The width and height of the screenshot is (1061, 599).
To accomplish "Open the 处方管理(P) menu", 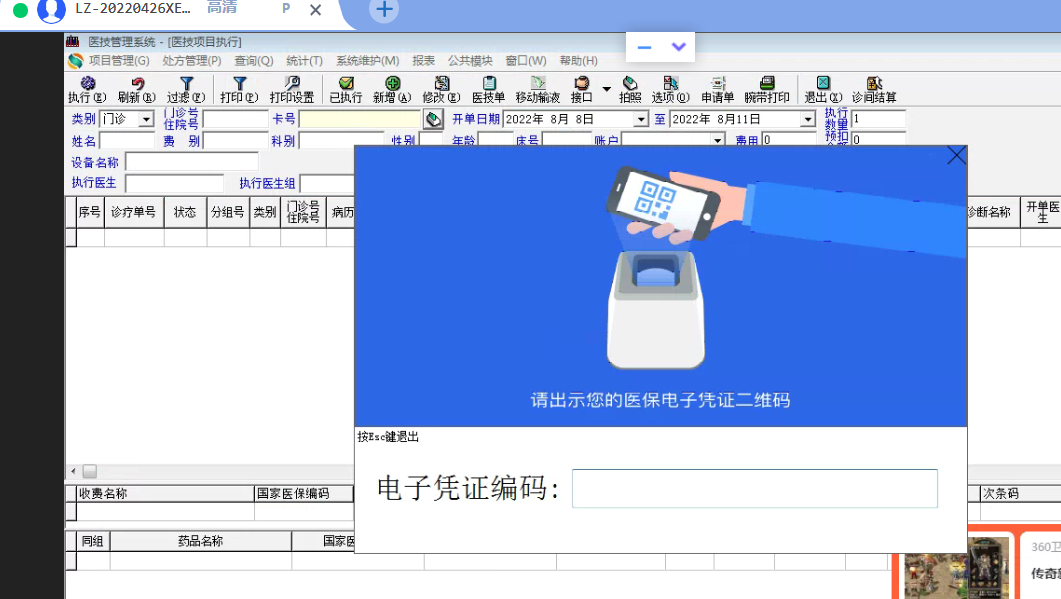I will 191,61.
